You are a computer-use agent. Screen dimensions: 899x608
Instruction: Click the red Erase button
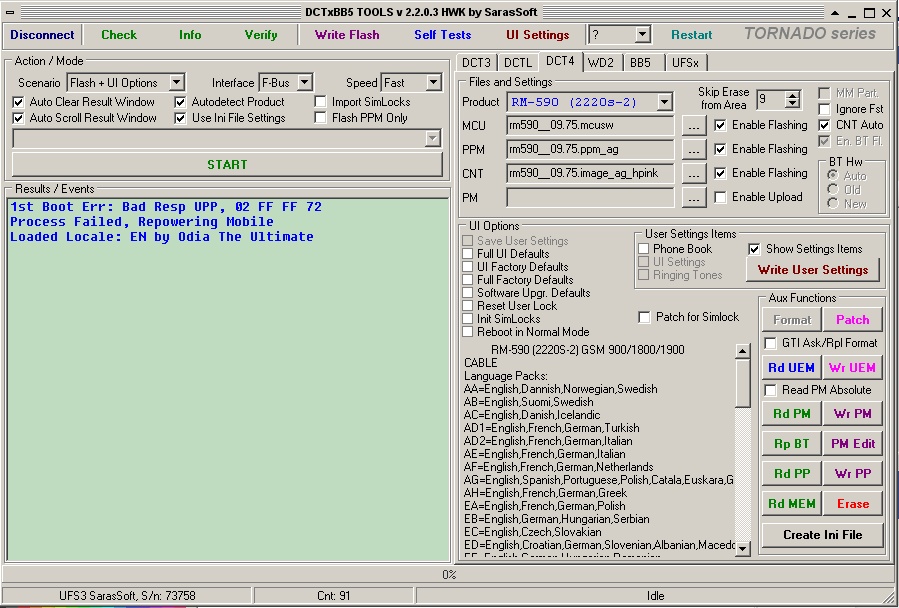(853, 504)
